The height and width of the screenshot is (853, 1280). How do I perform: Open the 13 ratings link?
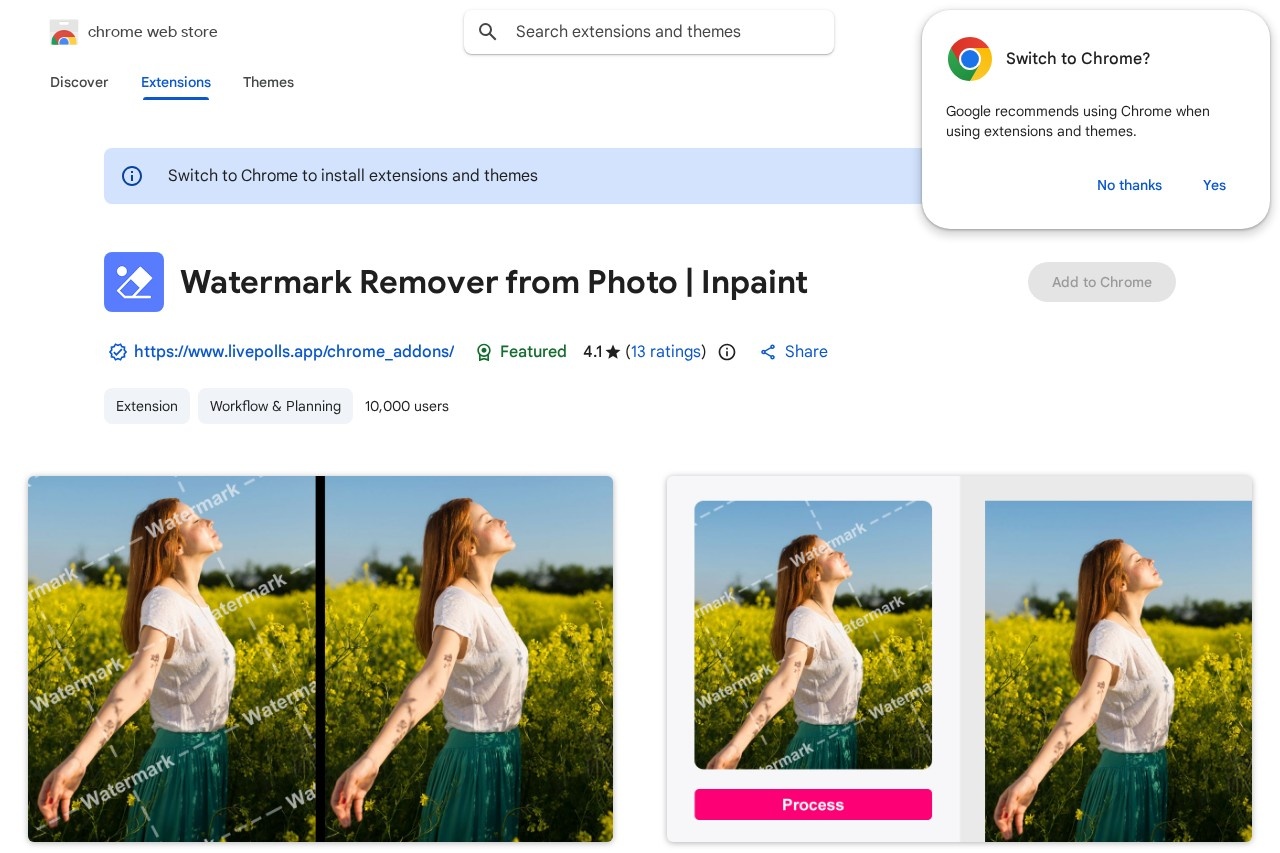click(666, 352)
